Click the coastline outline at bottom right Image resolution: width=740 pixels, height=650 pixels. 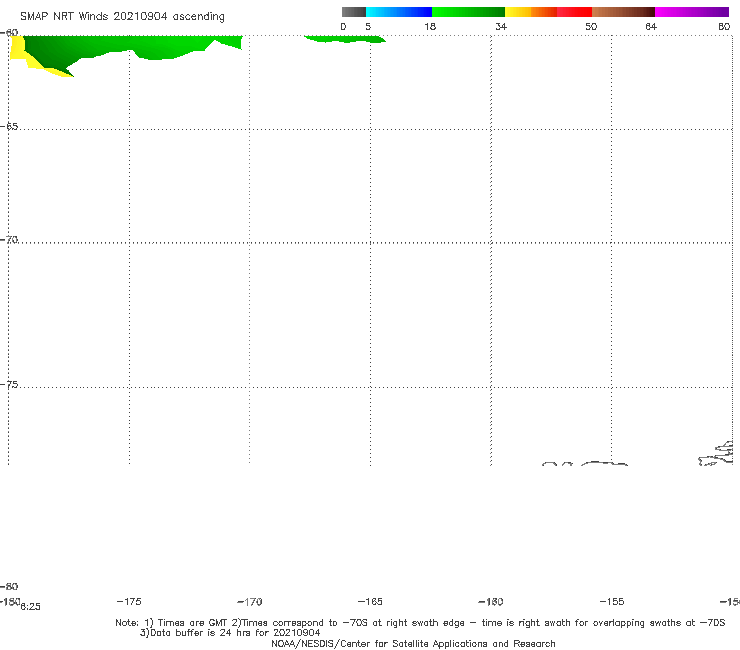(716, 454)
